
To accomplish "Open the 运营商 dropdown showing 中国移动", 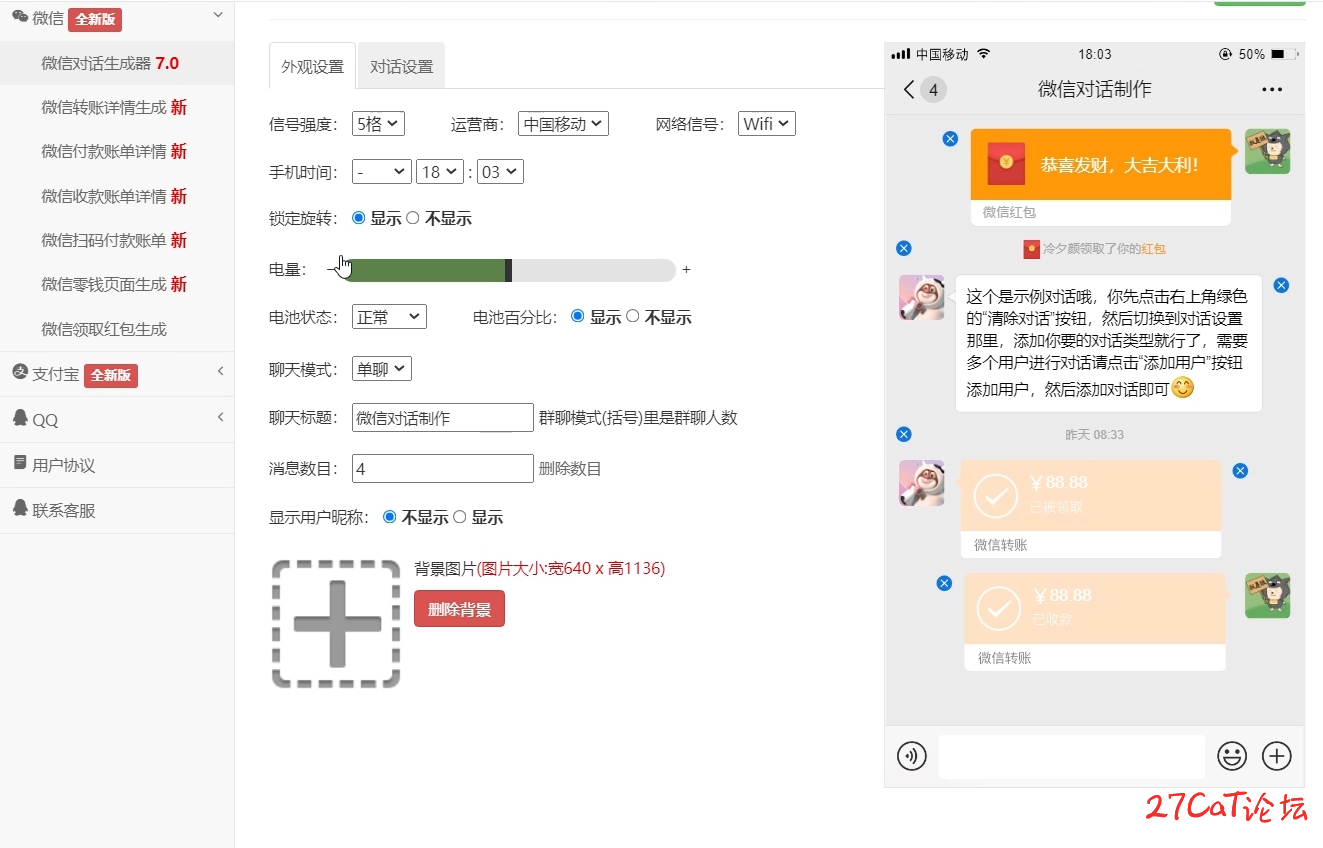I will click(563, 124).
